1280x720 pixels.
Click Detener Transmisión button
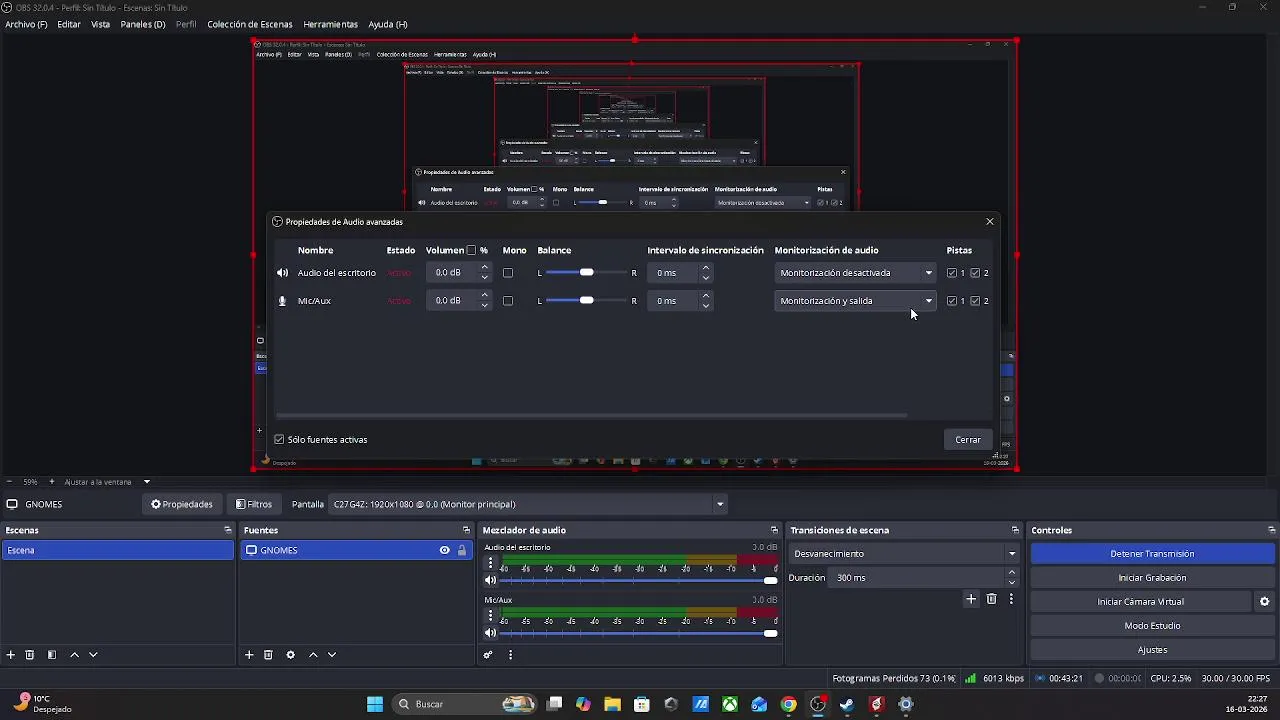click(x=1152, y=554)
